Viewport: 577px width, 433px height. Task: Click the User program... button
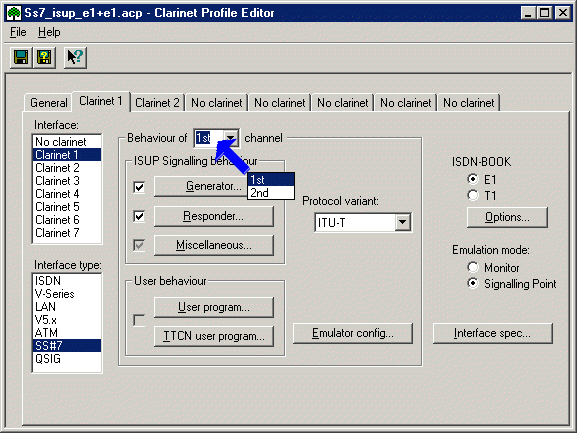[213, 307]
